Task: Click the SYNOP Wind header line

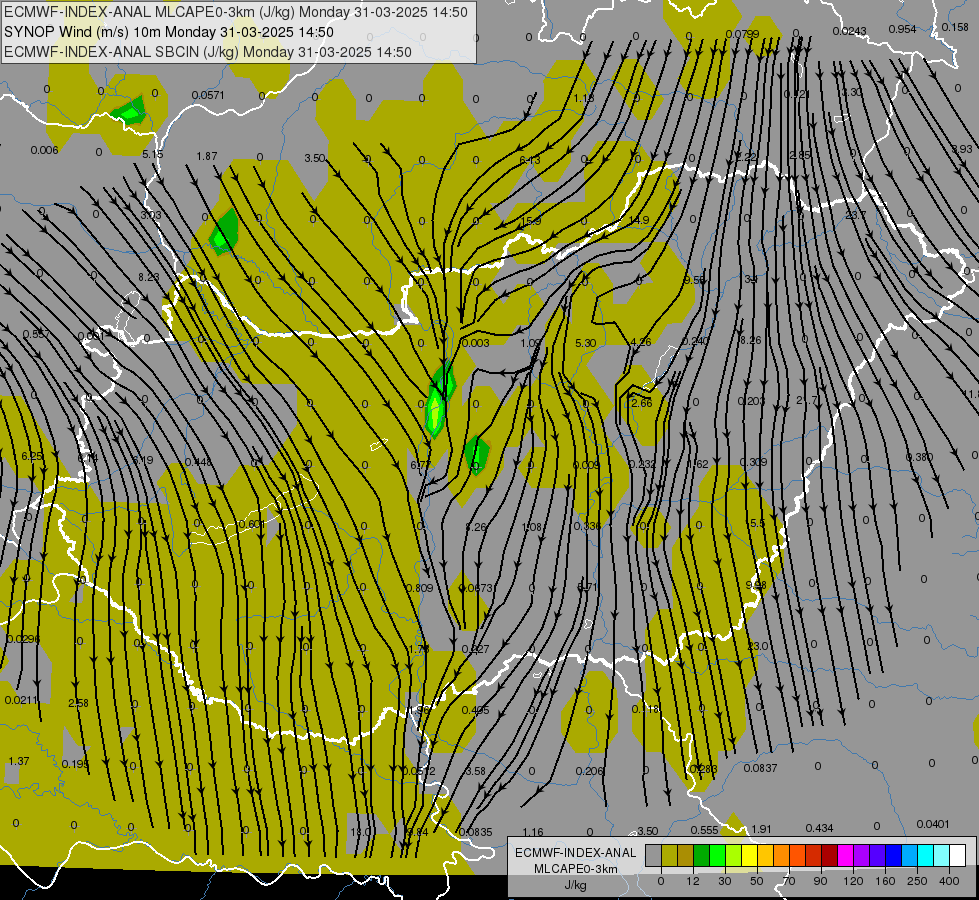Action: pos(169,32)
